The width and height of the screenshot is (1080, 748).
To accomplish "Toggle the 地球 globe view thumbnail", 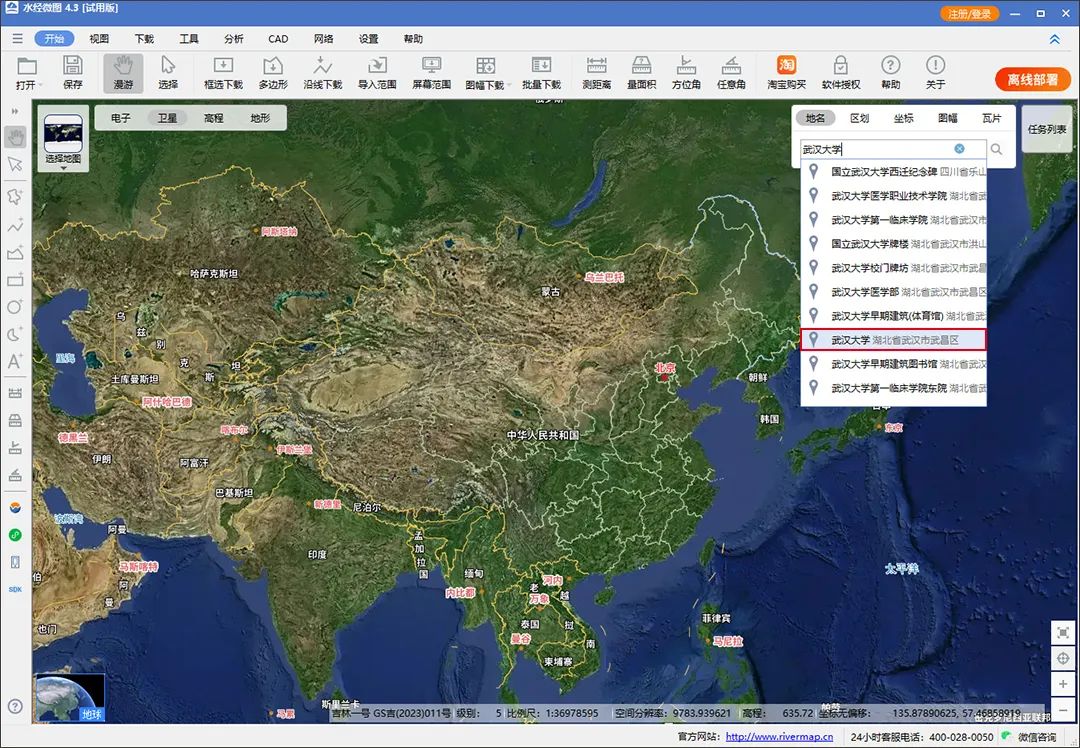I will (x=70, y=698).
